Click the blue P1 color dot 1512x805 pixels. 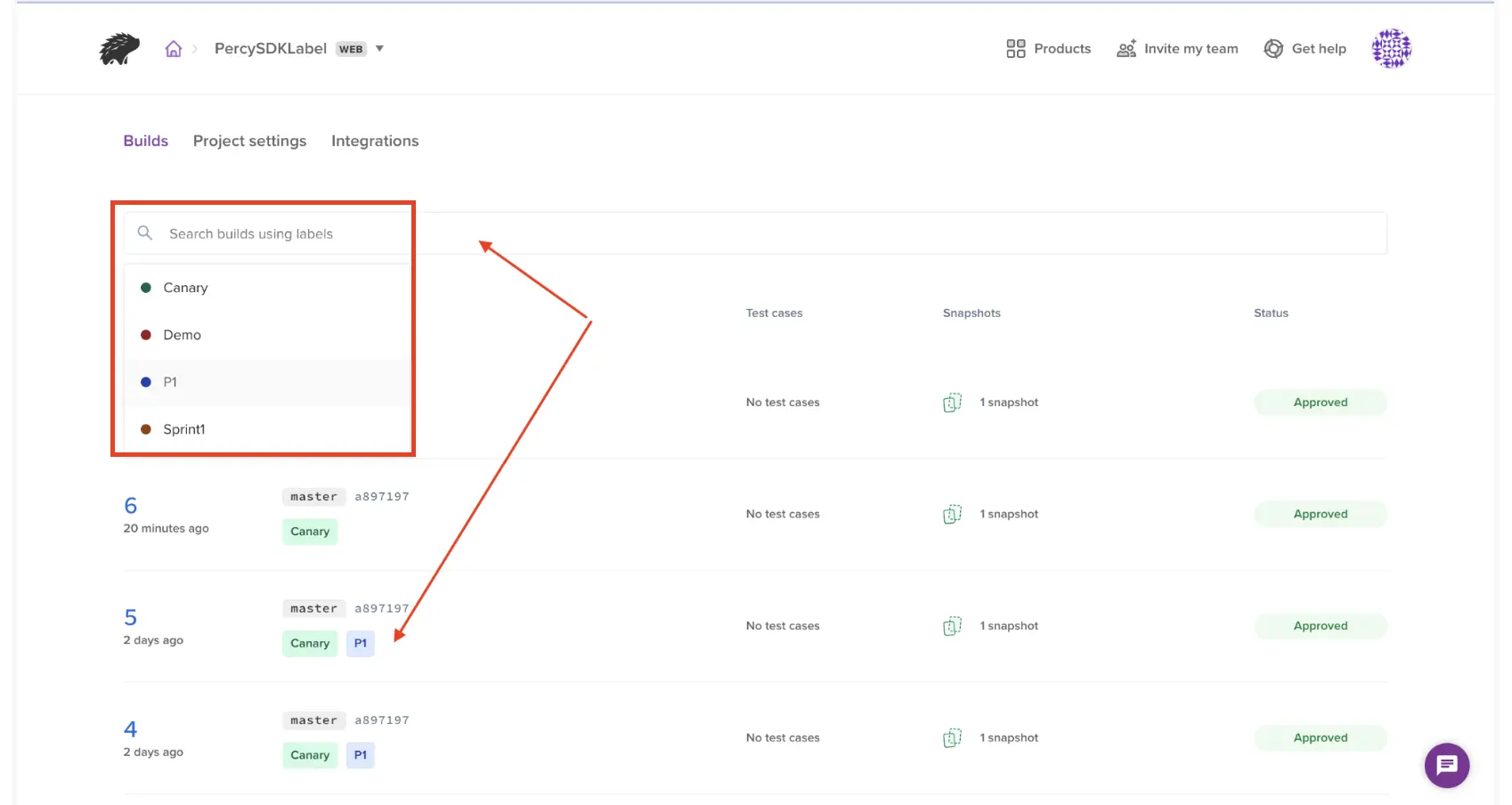146,382
